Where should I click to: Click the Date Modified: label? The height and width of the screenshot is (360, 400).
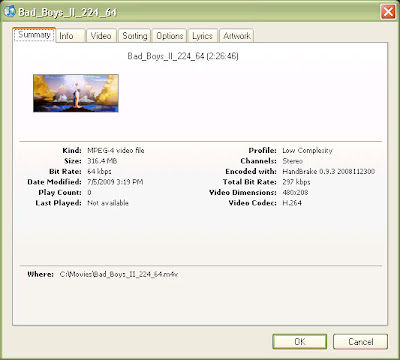[54, 182]
